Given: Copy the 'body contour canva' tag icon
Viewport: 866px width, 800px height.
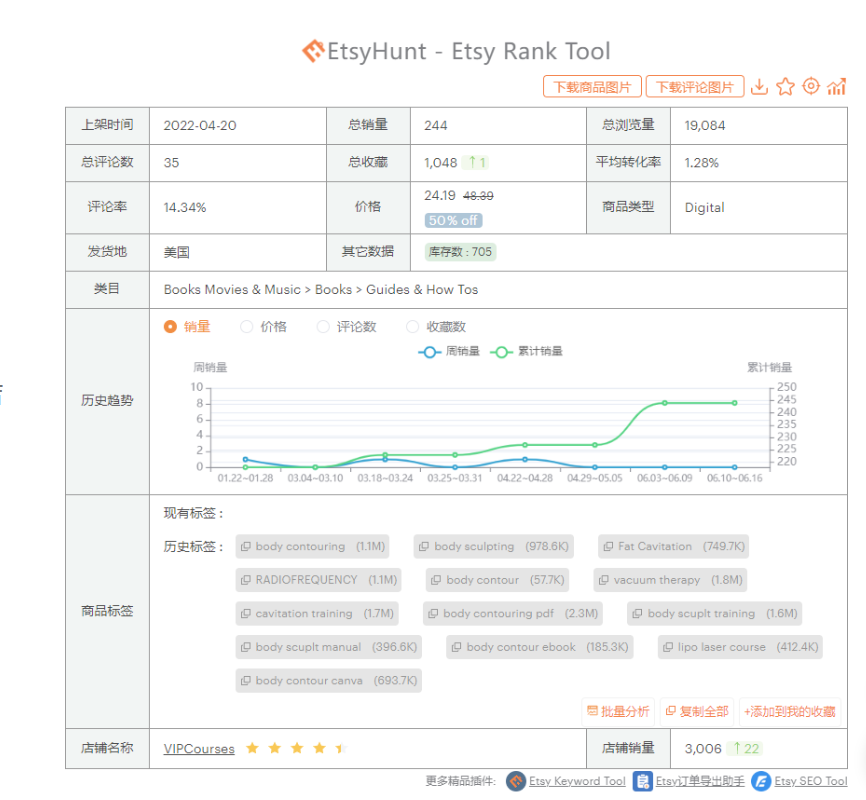Looking at the screenshot, I should click(246, 681).
